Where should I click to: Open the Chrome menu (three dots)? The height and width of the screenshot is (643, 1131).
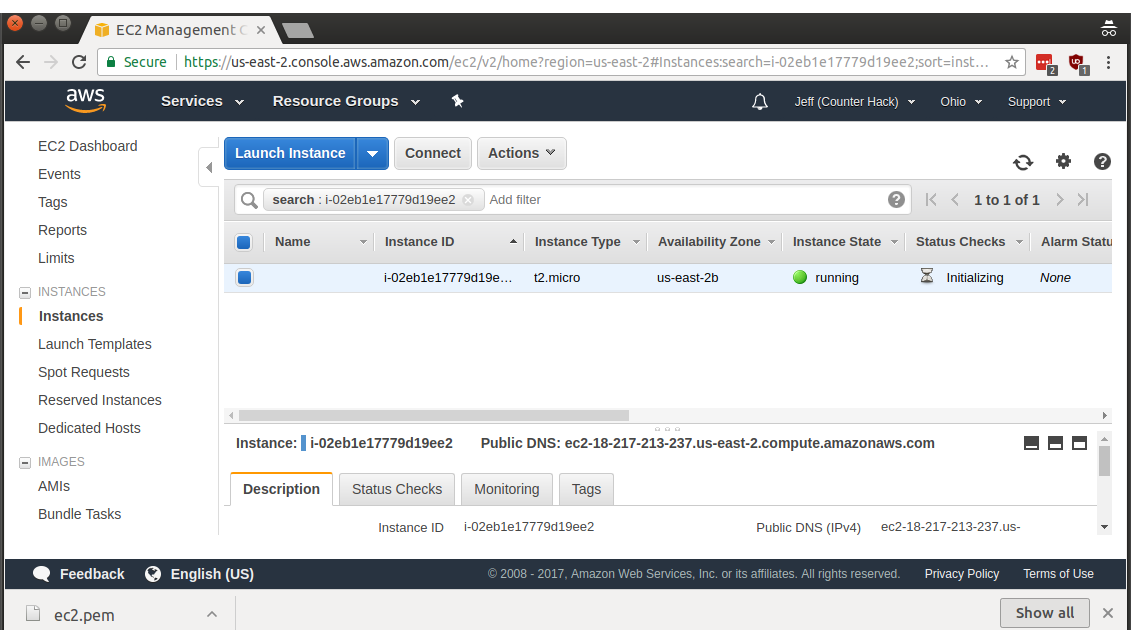pyautogui.click(x=1109, y=63)
